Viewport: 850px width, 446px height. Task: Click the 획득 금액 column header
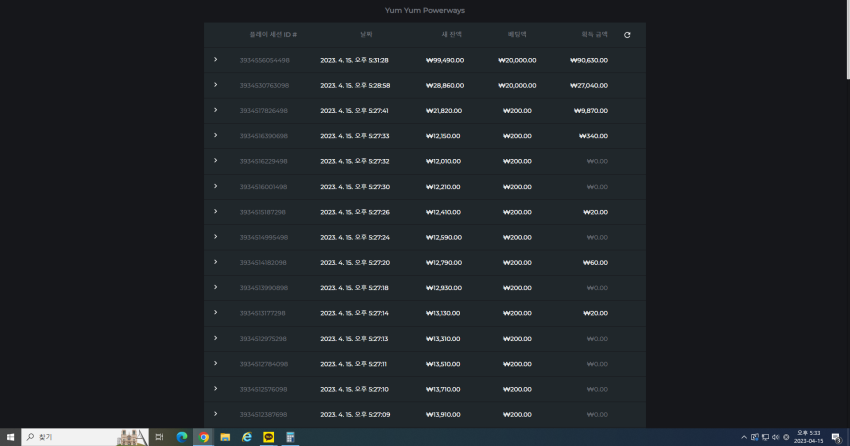[x=595, y=35]
